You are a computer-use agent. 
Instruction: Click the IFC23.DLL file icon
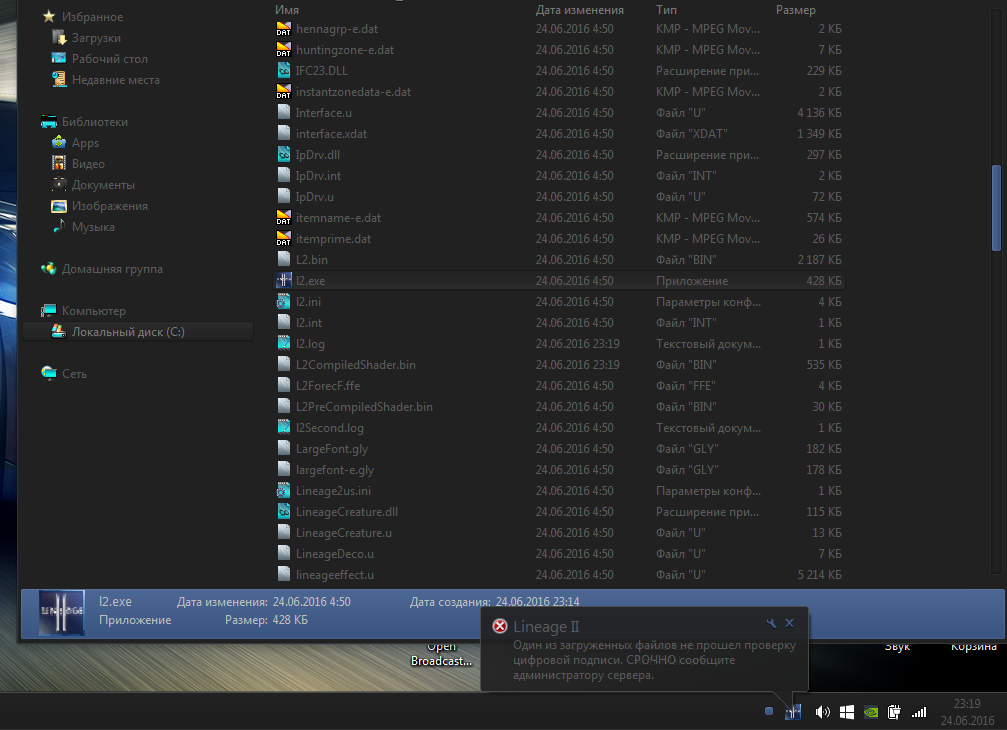[x=284, y=71]
